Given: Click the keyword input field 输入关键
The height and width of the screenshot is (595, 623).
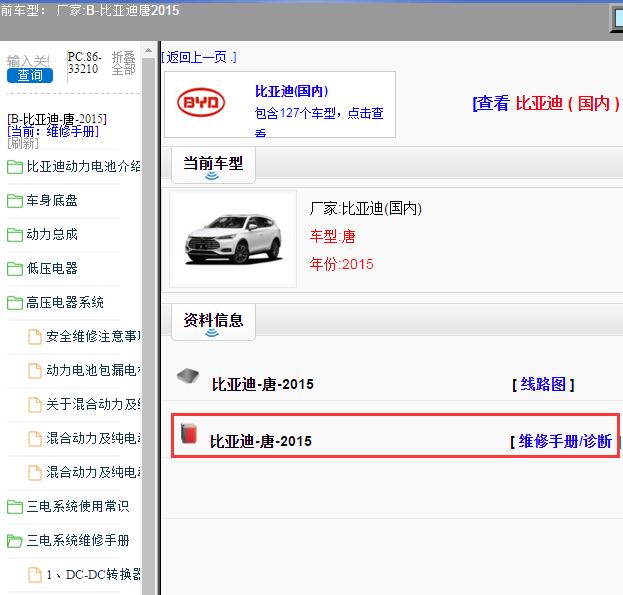Looking at the screenshot, I should point(28,61).
